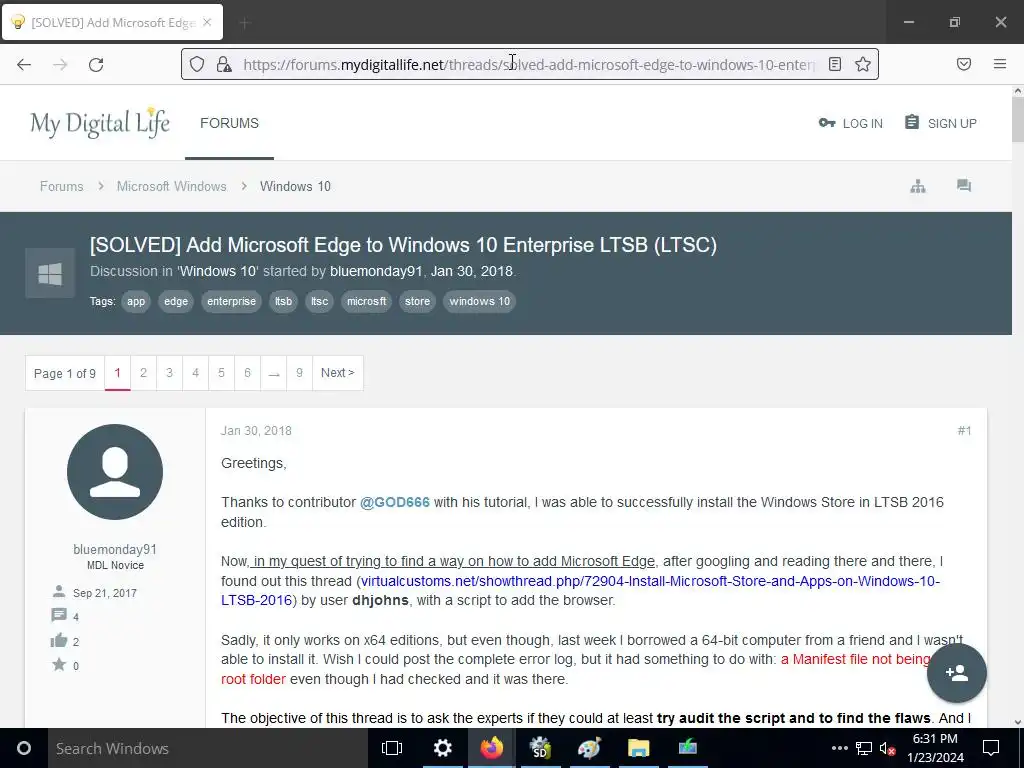This screenshot has width=1024, height=768.
Task: Select the [SOLVED] Add Microsoft Edge tab
Action: pyautogui.click(x=112, y=22)
